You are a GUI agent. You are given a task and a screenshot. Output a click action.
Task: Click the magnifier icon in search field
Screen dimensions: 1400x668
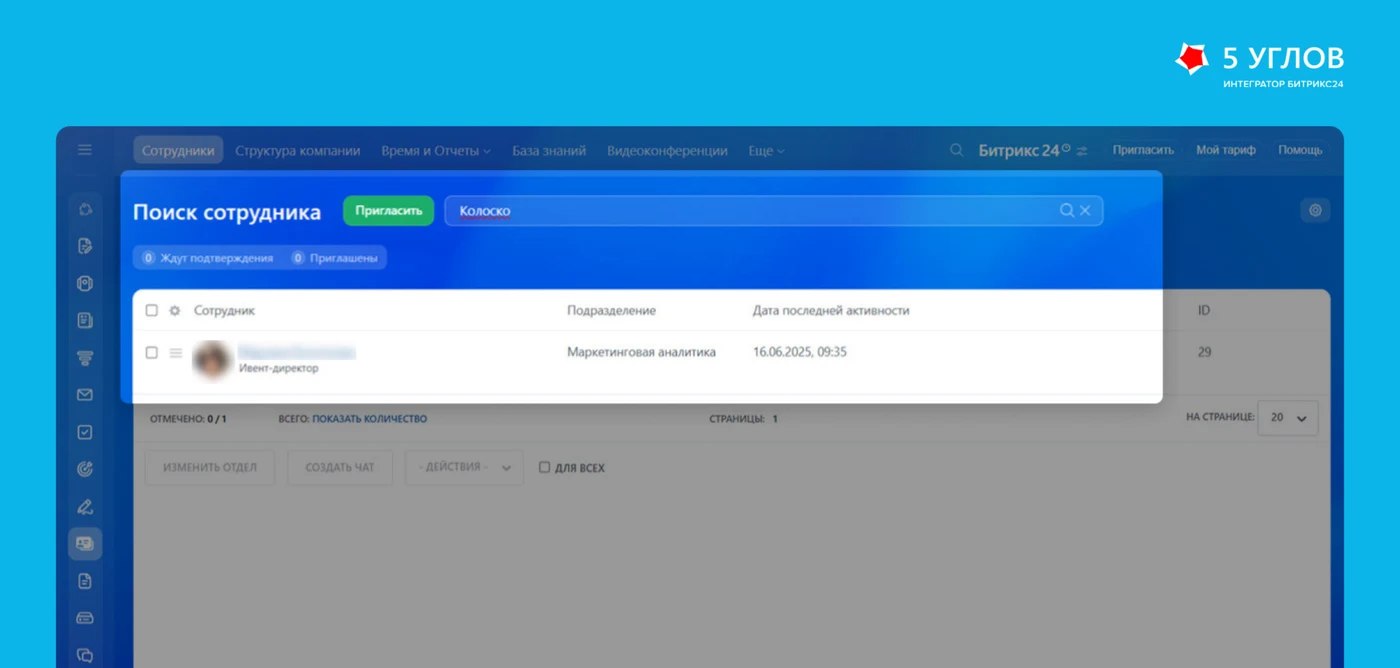[x=1067, y=210]
